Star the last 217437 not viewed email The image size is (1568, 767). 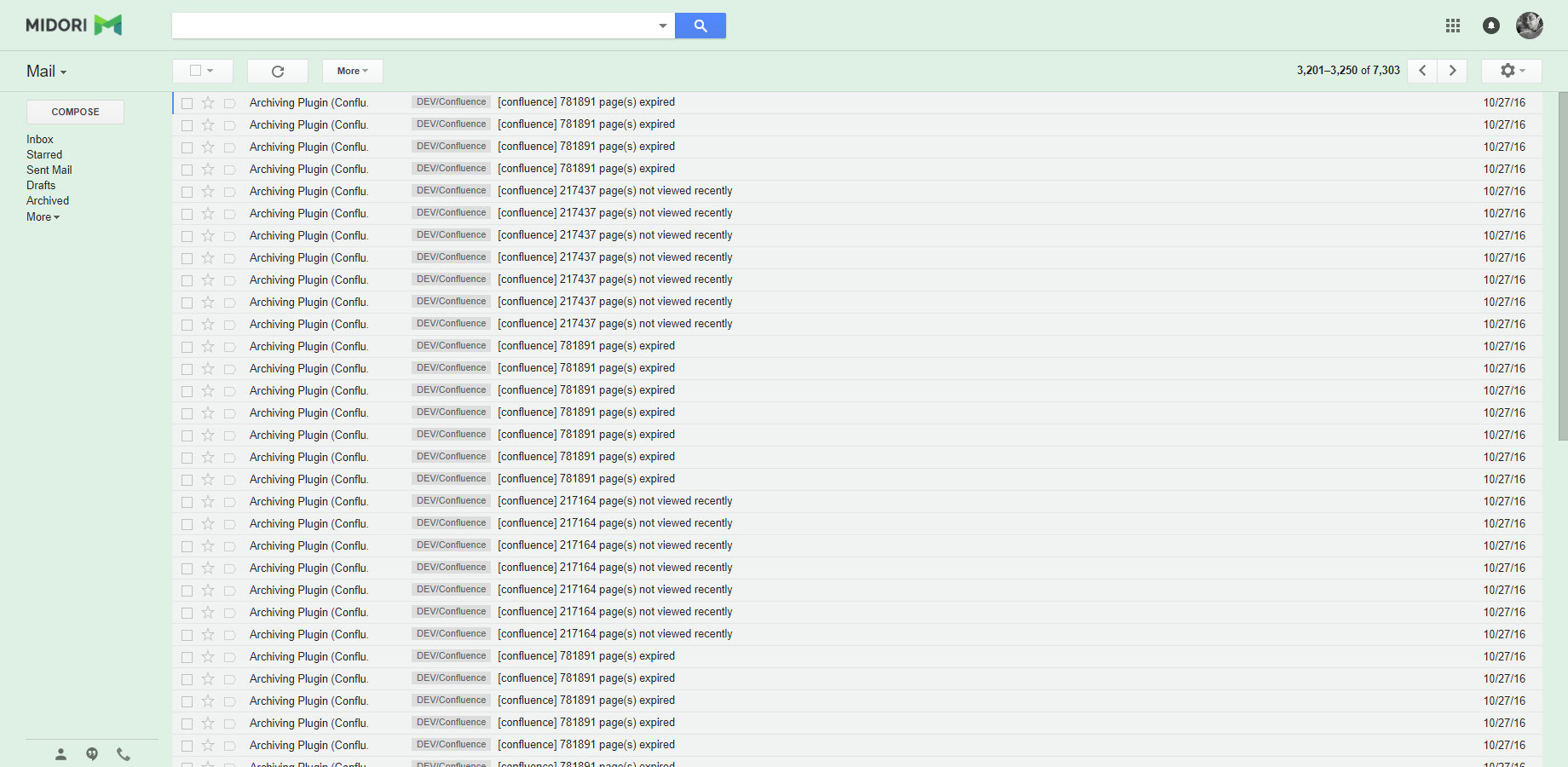(208, 324)
